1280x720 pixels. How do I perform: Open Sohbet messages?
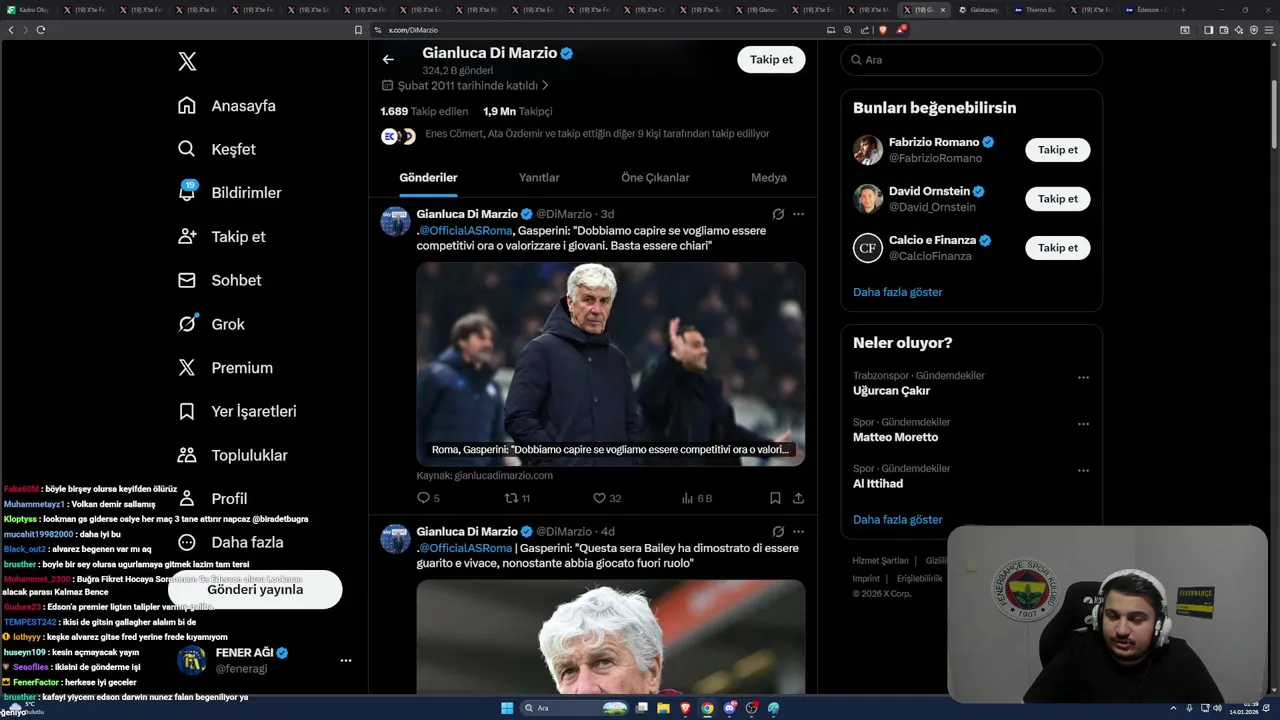[x=219, y=280]
